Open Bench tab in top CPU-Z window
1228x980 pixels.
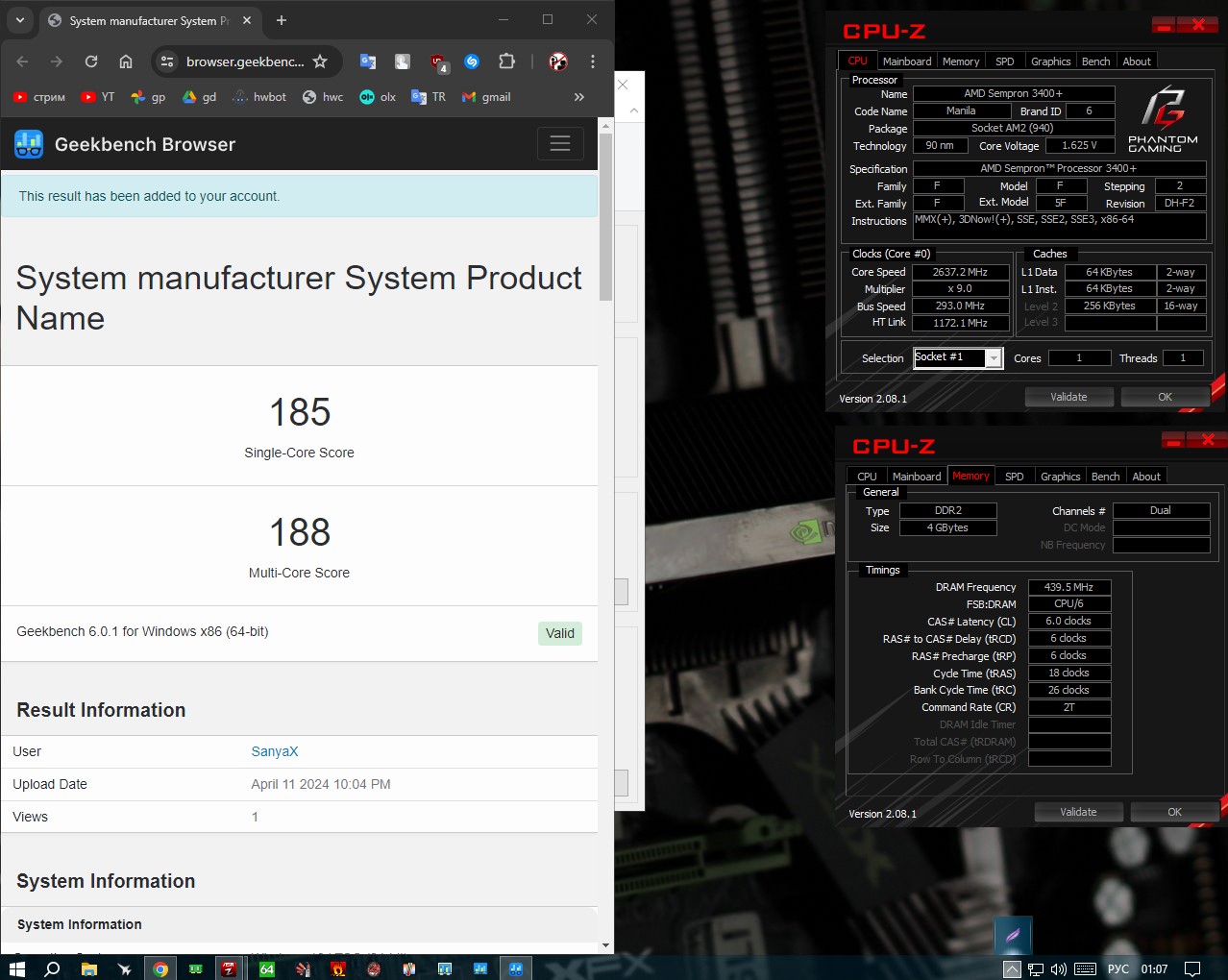point(1096,61)
